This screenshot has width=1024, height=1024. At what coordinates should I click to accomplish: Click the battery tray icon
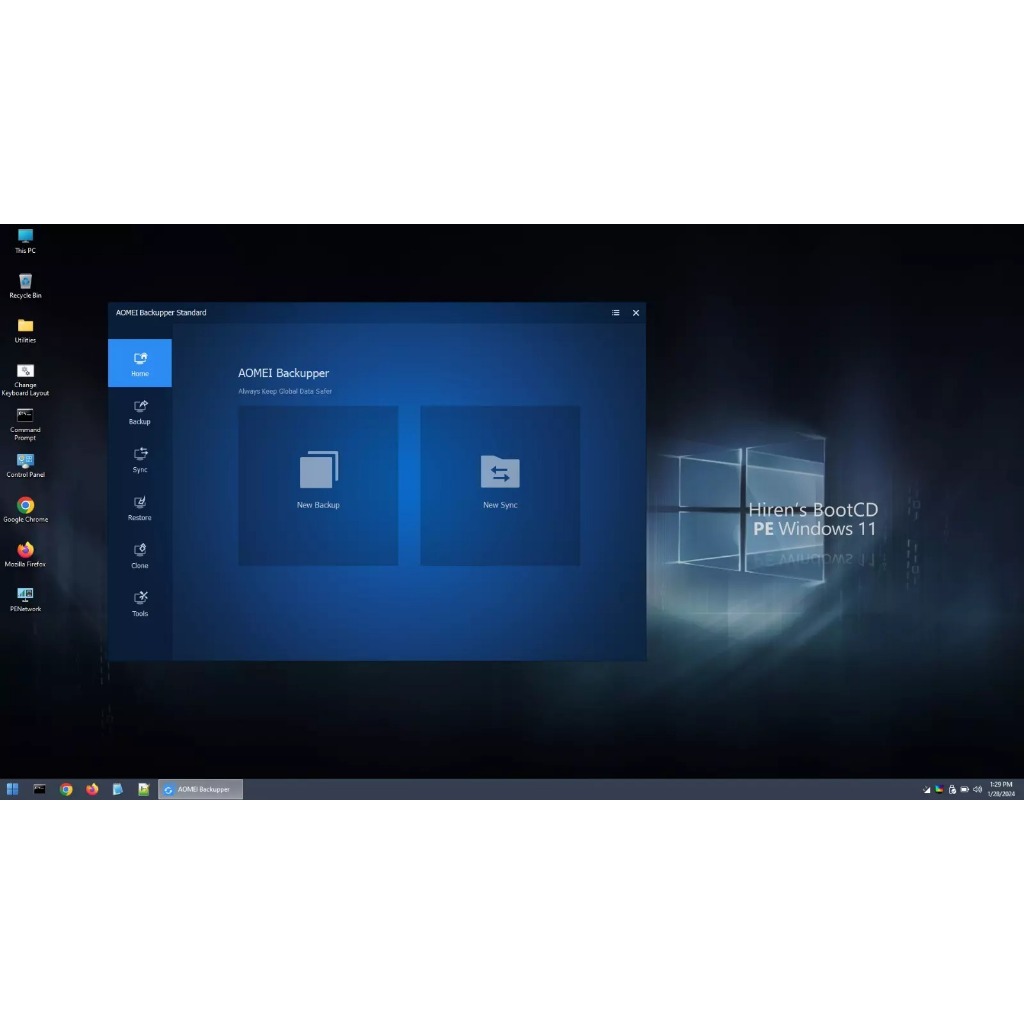coord(965,790)
